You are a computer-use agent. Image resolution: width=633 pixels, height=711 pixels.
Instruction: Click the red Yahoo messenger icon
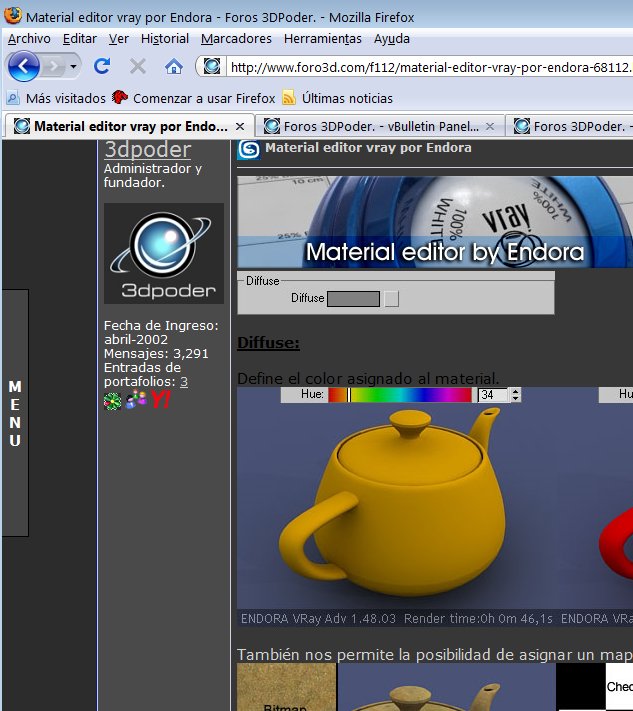[x=160, y=399]
